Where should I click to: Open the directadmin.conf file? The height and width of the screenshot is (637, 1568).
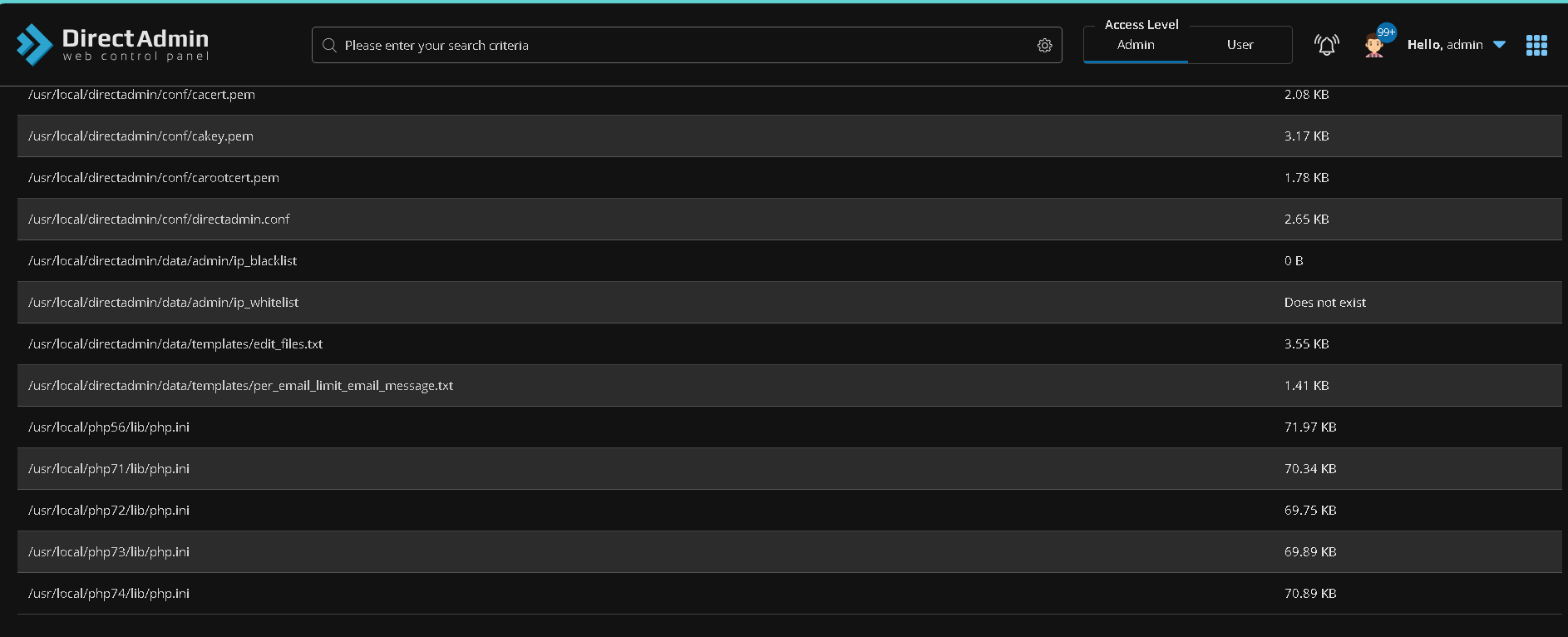[x=159, y=220]
